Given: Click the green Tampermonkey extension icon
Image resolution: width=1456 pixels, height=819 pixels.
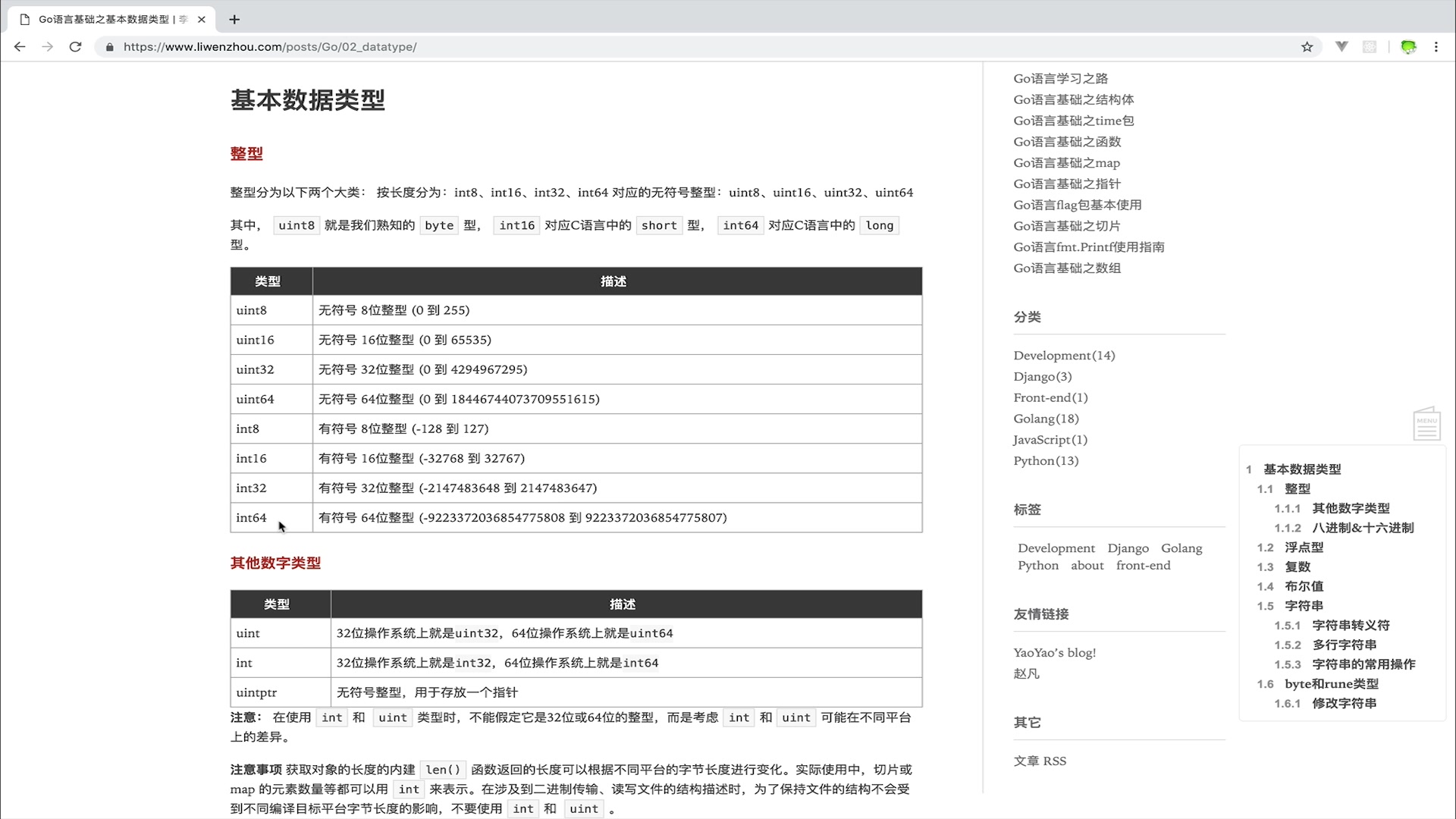Looking at the screenshot, I should click(x=1409, y=46).
